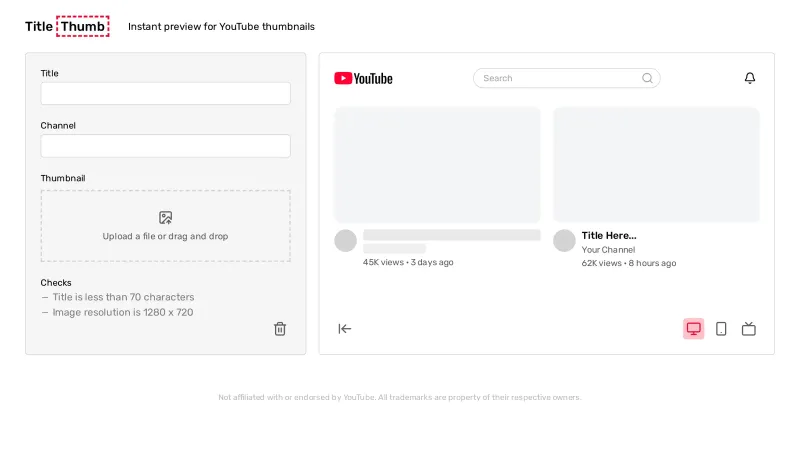The height and width of the screenshot is (450, 800).
Task: Click the left placeholder video thumbnail
Action: tap(437, 164)
